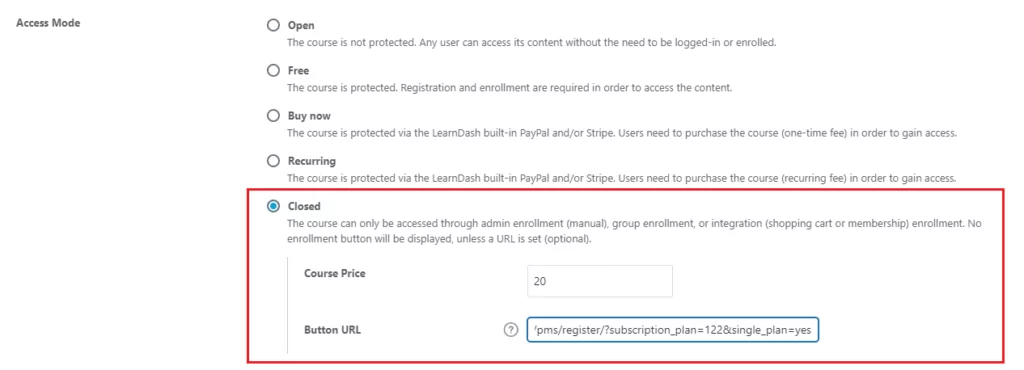
Task: Open the Button URL help question-mark icon
Action: click(511, 330)
